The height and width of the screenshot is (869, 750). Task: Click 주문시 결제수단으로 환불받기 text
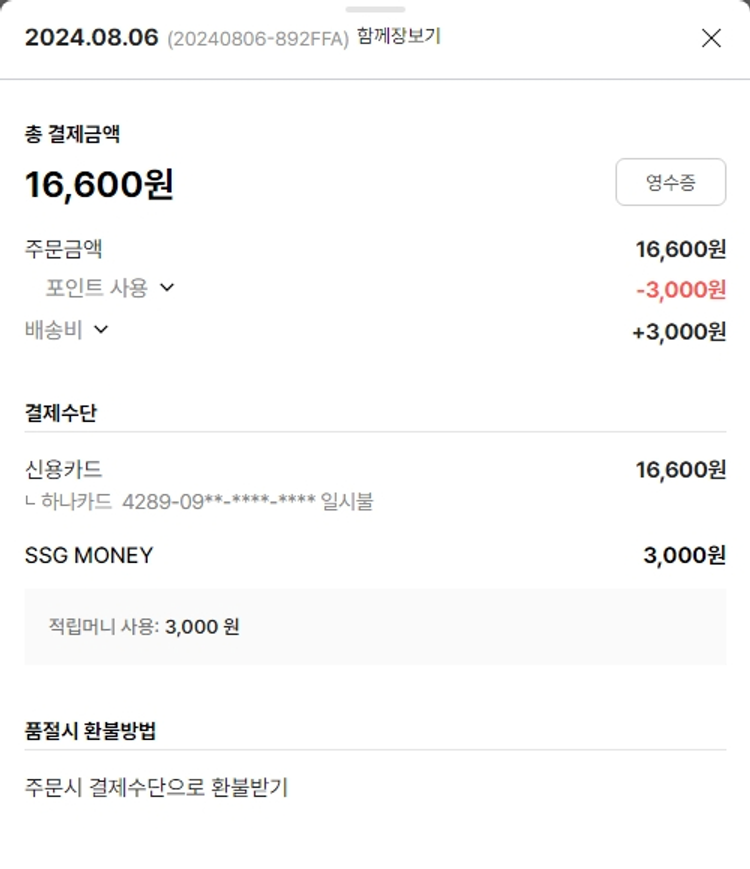[156, 787]
